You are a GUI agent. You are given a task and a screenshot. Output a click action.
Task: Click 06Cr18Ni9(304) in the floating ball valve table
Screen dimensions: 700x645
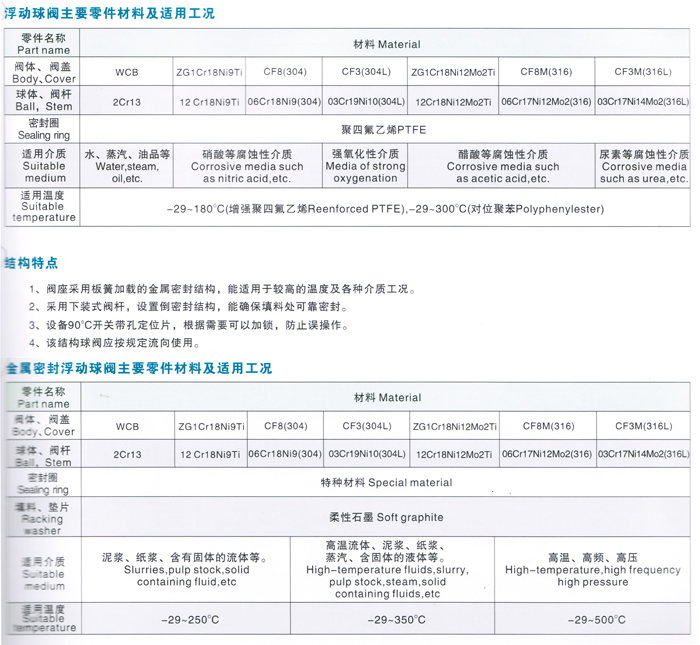(284, 102)
